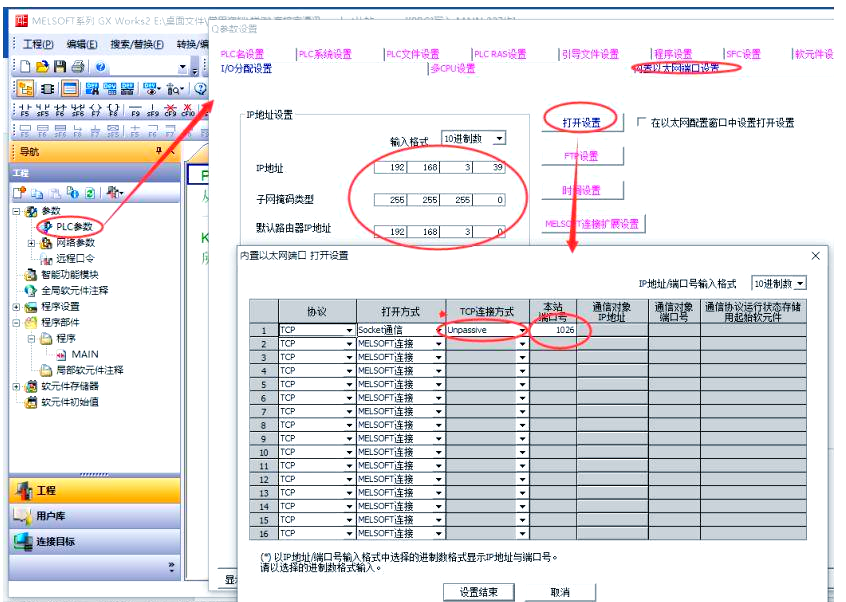Click the green refresh icon in project pane
846x602 pixels.
tap(90, 193)
